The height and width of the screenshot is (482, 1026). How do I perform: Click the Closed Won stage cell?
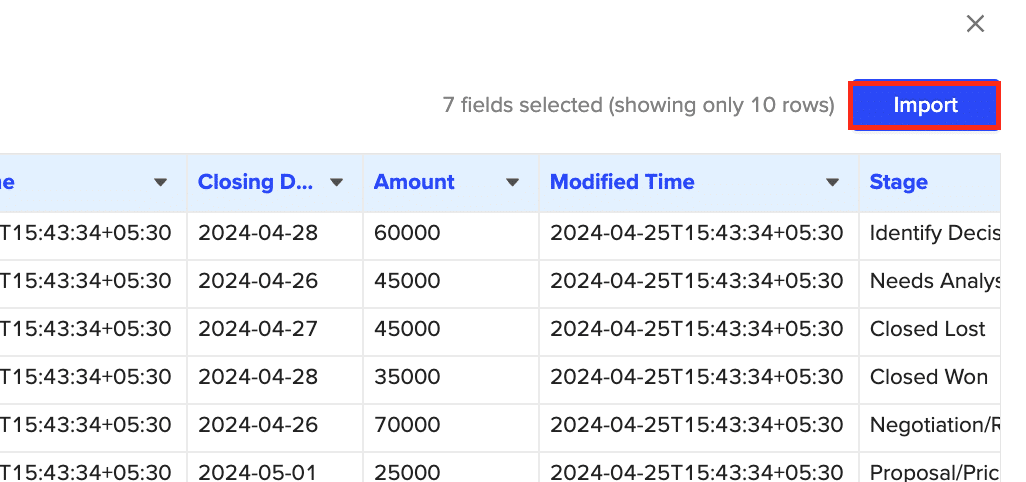[x=929, y=377]
